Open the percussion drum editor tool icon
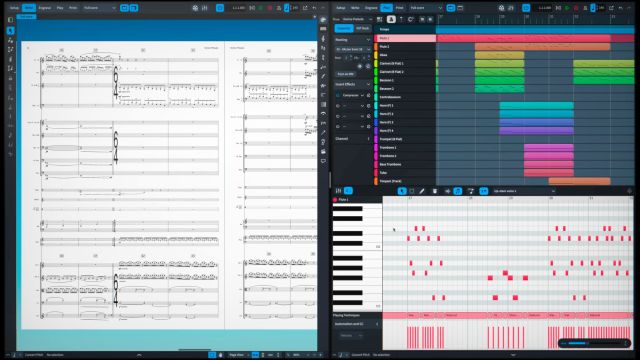The height and width of the screenshot is (360, 640). 471,191
